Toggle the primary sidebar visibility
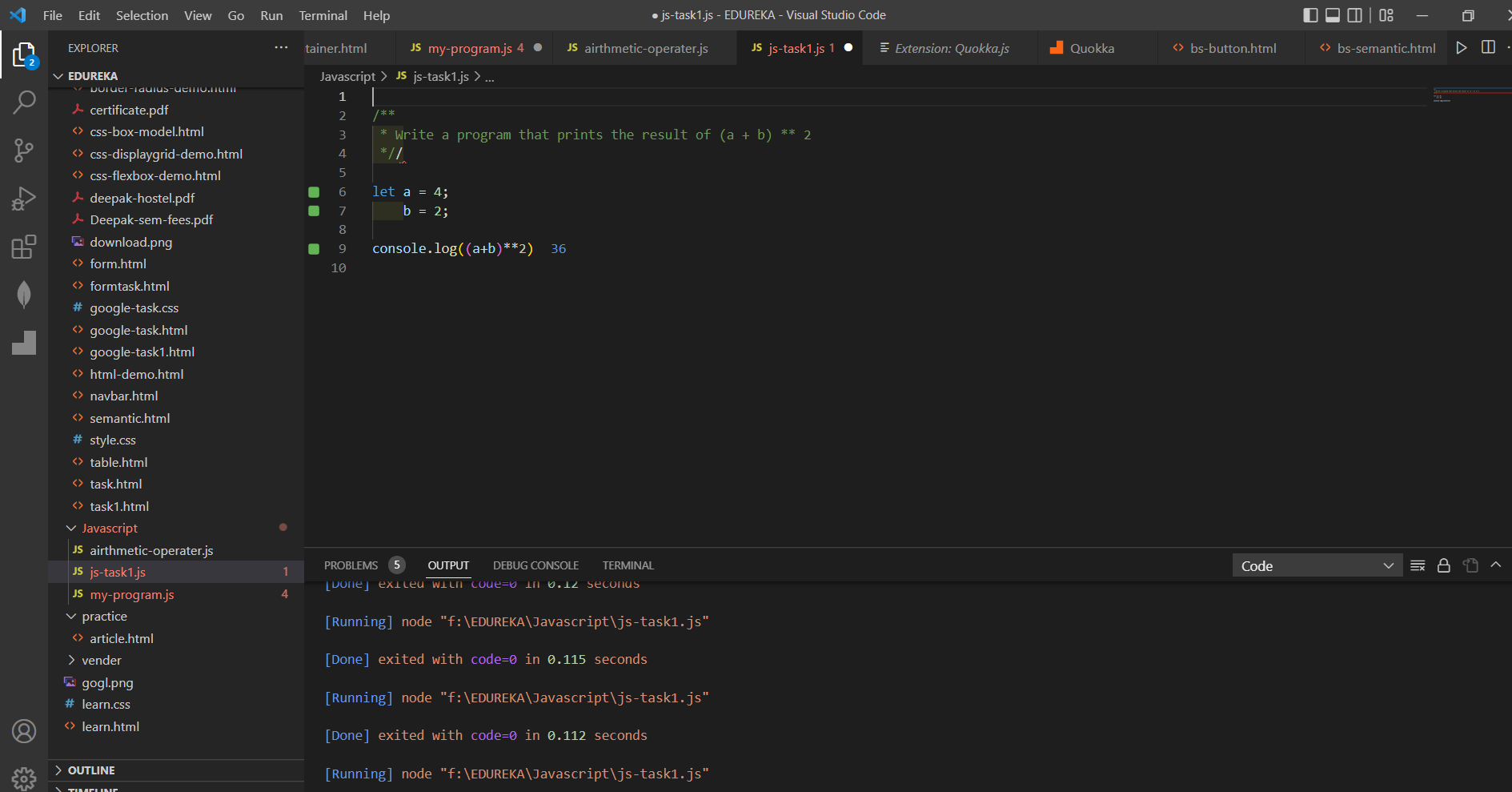Viewport: 1512px width, 792px height. 1309,14
